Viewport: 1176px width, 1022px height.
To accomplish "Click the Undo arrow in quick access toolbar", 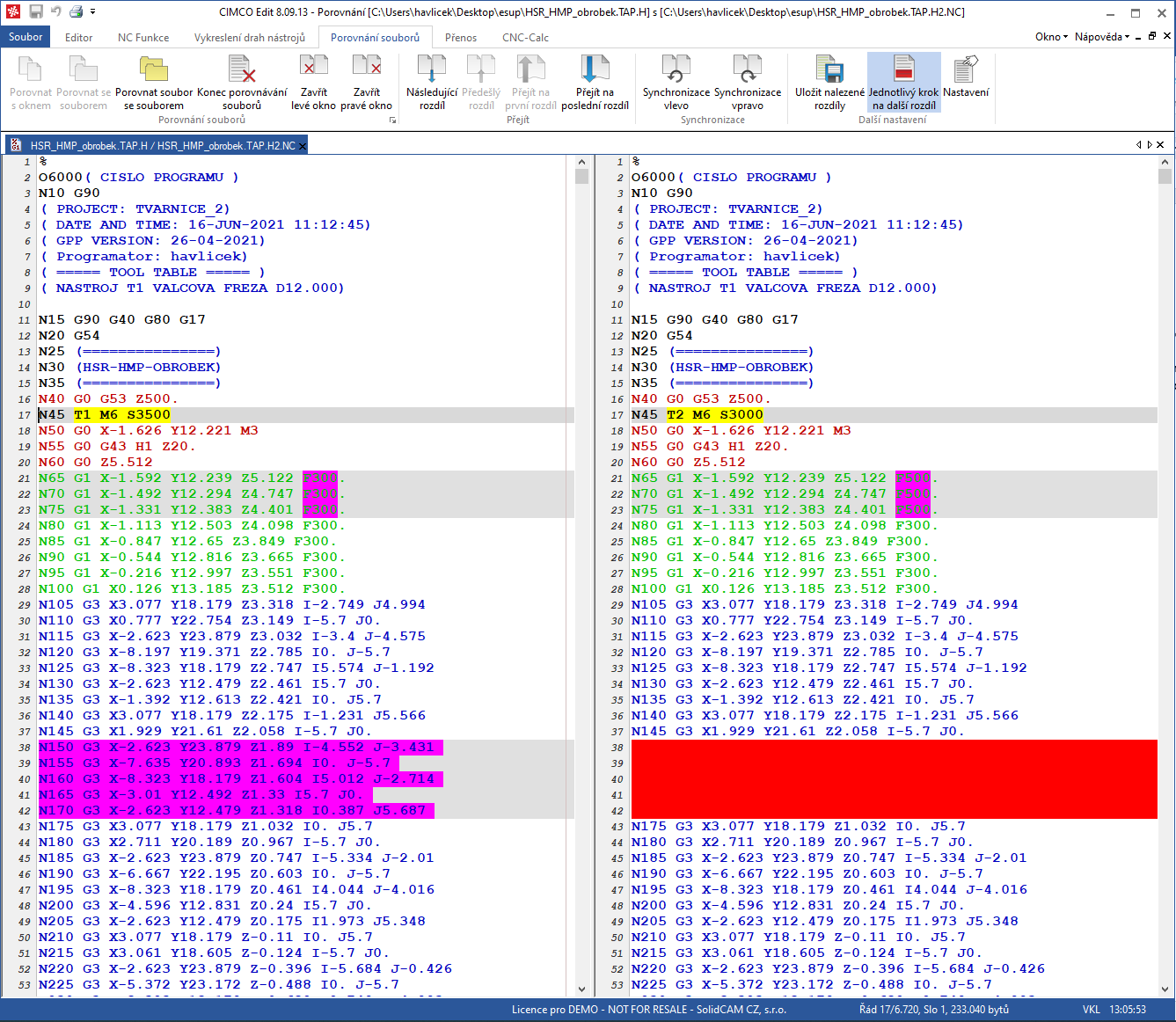I will click(56, 11).
